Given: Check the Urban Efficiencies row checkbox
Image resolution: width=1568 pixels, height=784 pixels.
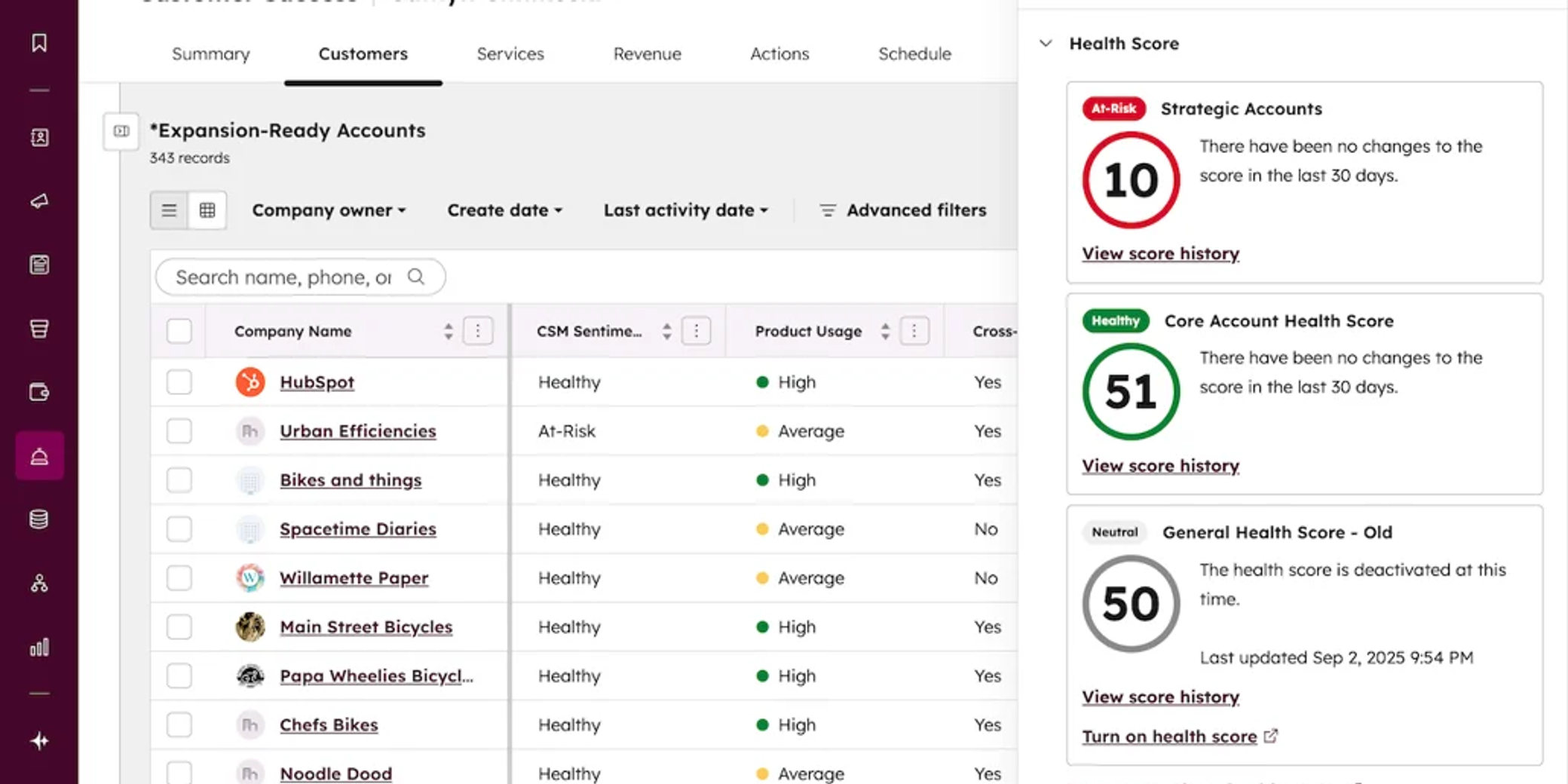Looking at the screenshot, I should point(179,431).
